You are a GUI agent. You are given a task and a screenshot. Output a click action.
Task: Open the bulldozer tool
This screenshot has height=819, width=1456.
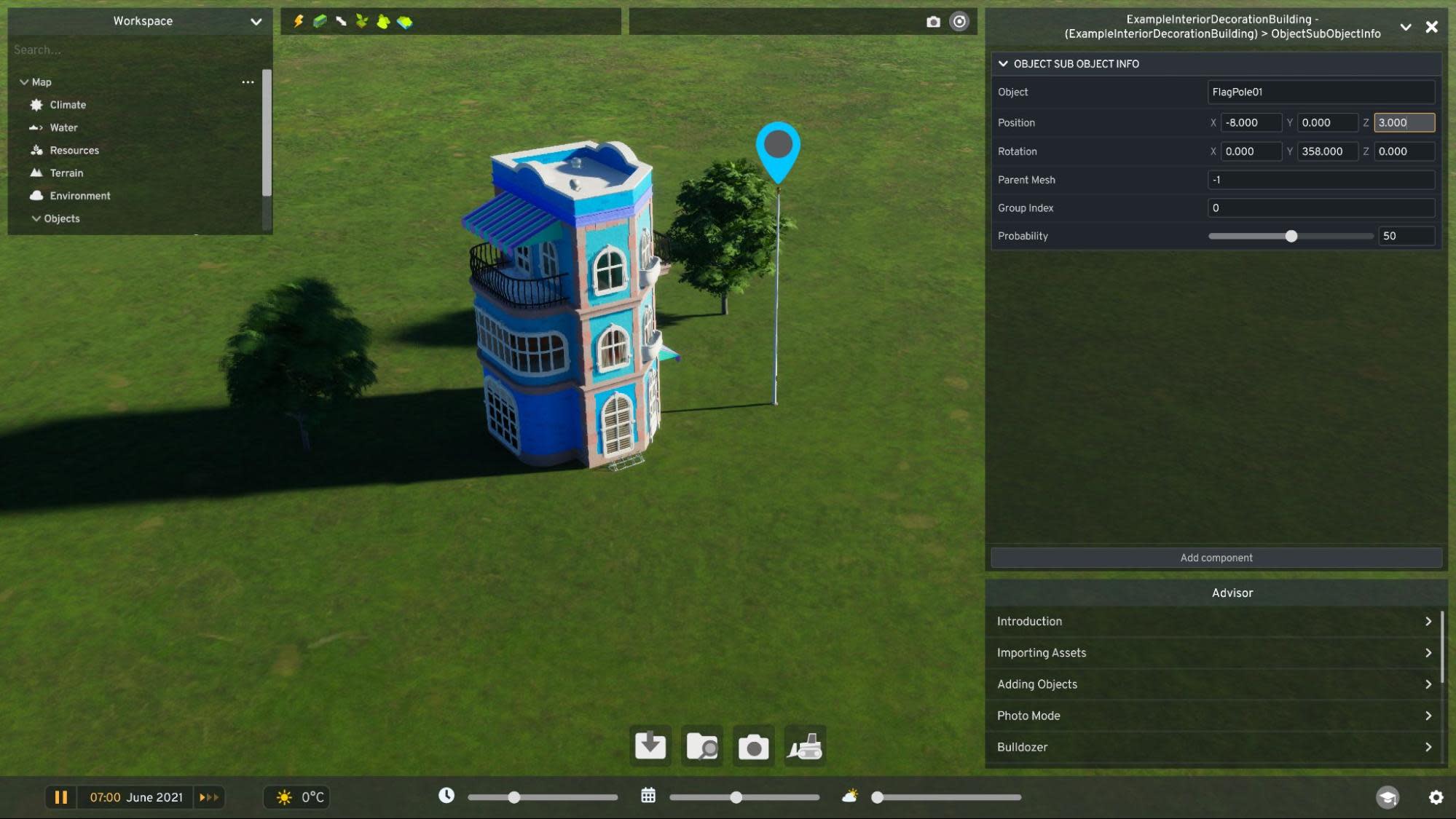point(805,746)
